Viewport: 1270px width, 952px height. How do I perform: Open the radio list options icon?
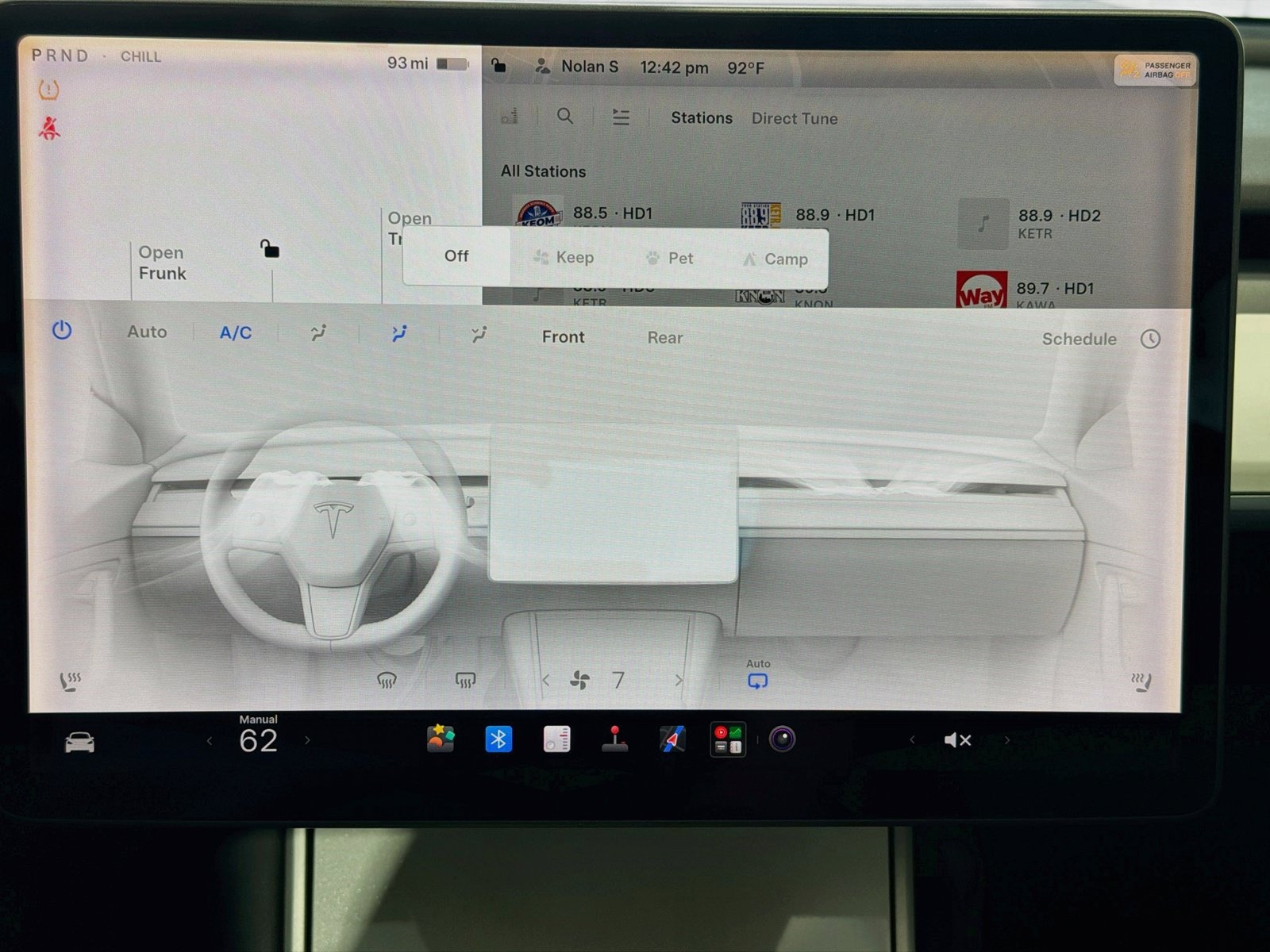(x=621, y=117)
